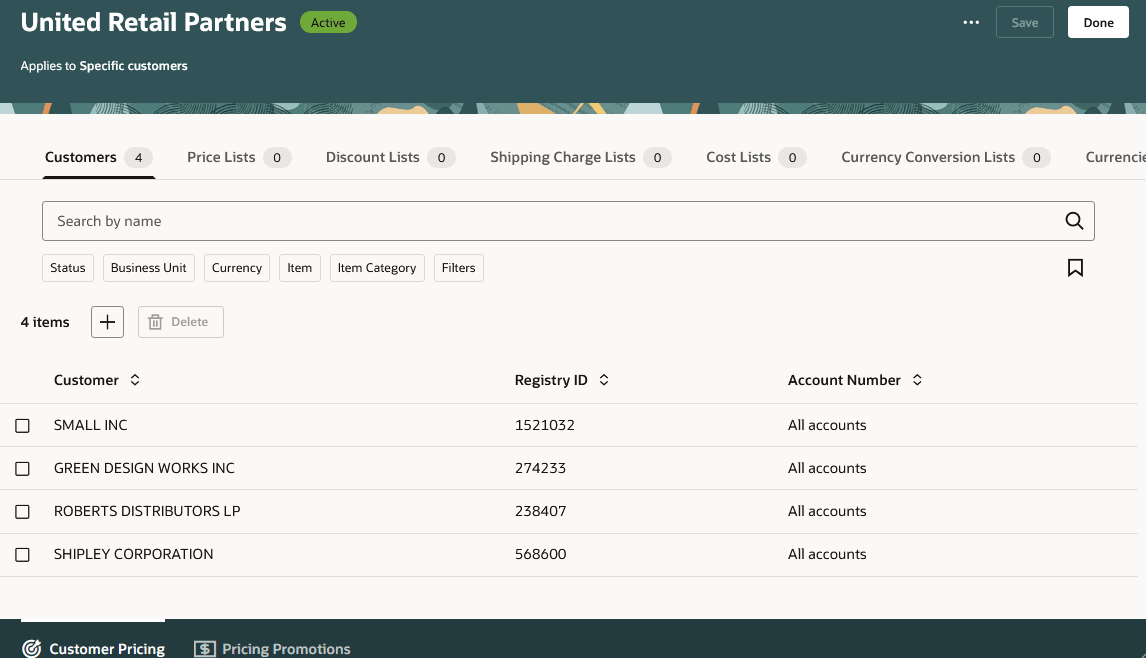
Task: Switch to the Shipping Charge Lists tab
Action: (580, 157)
